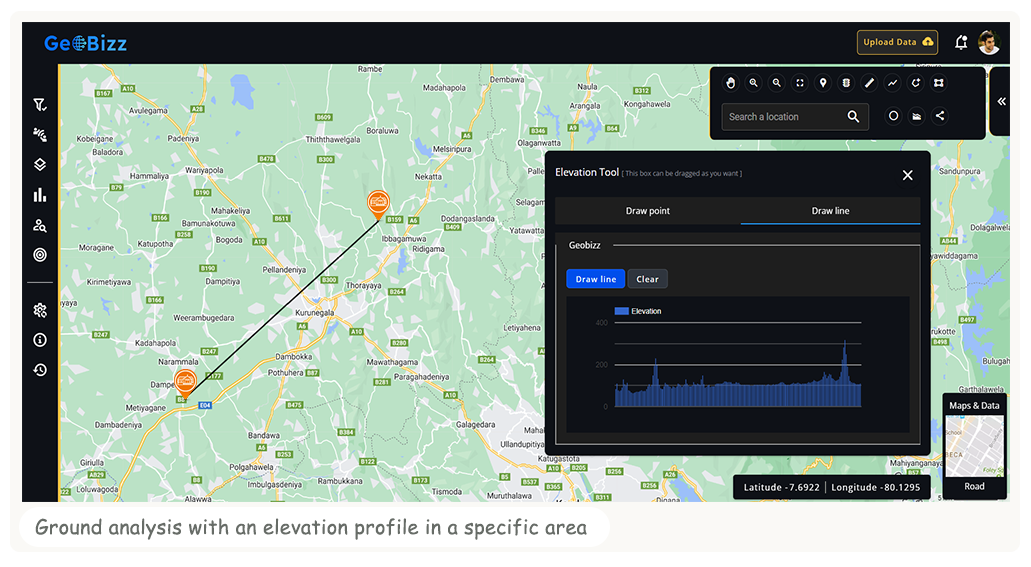The width and height of the screenshot is (1031, 567).
Task: Open the bar chart analytics icon
Action: pos(40,195)
